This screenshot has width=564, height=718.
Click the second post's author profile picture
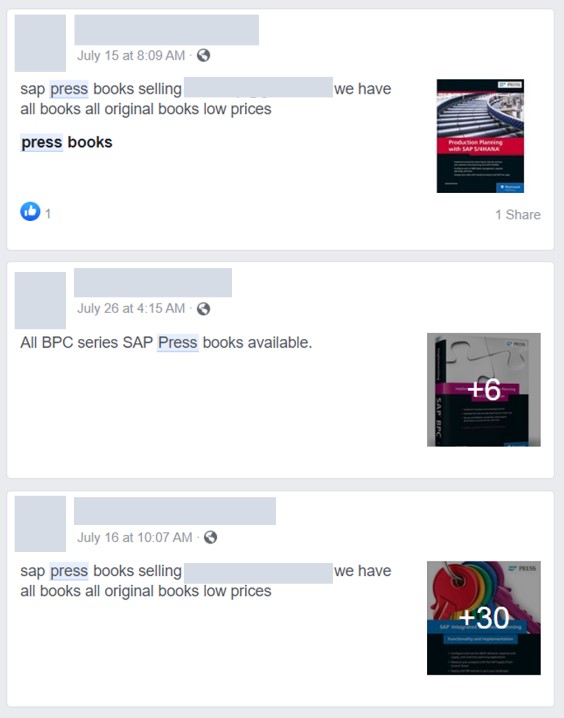(x=40, y=300)
